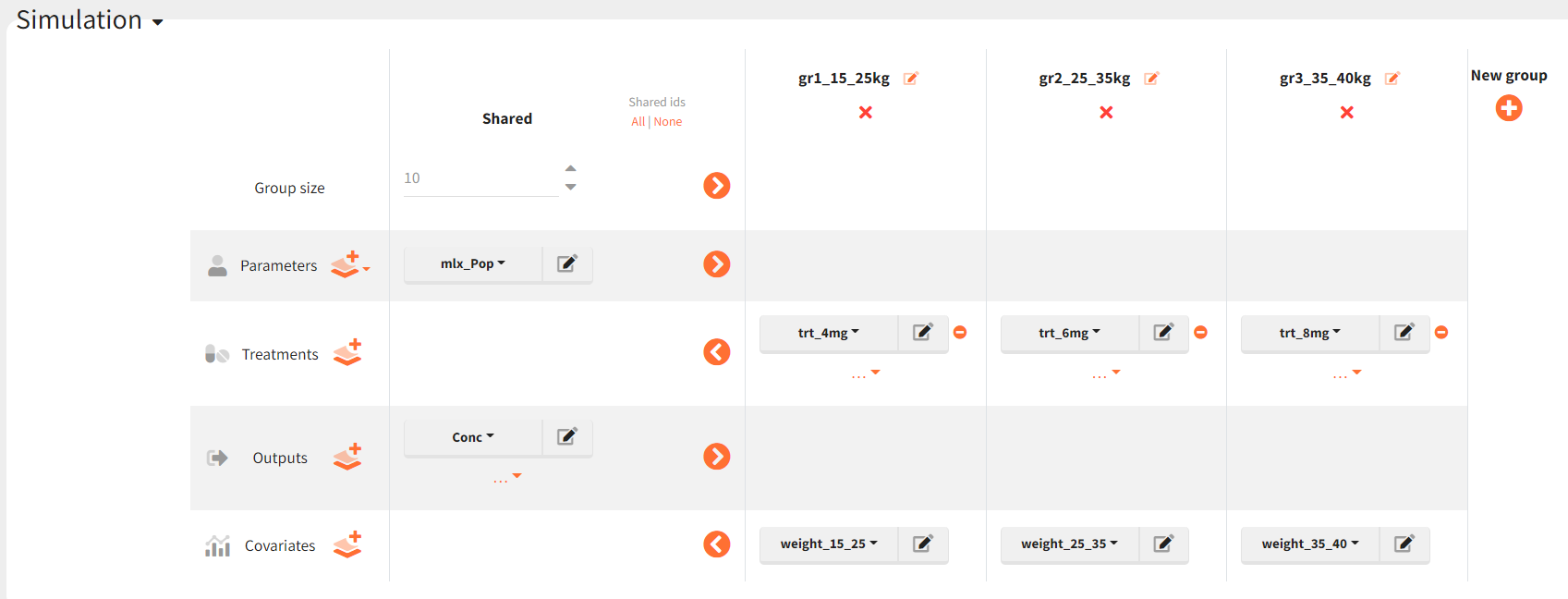Add a new Covariates element
Viewport: 1568px width, 599px height.
[347, 545]
